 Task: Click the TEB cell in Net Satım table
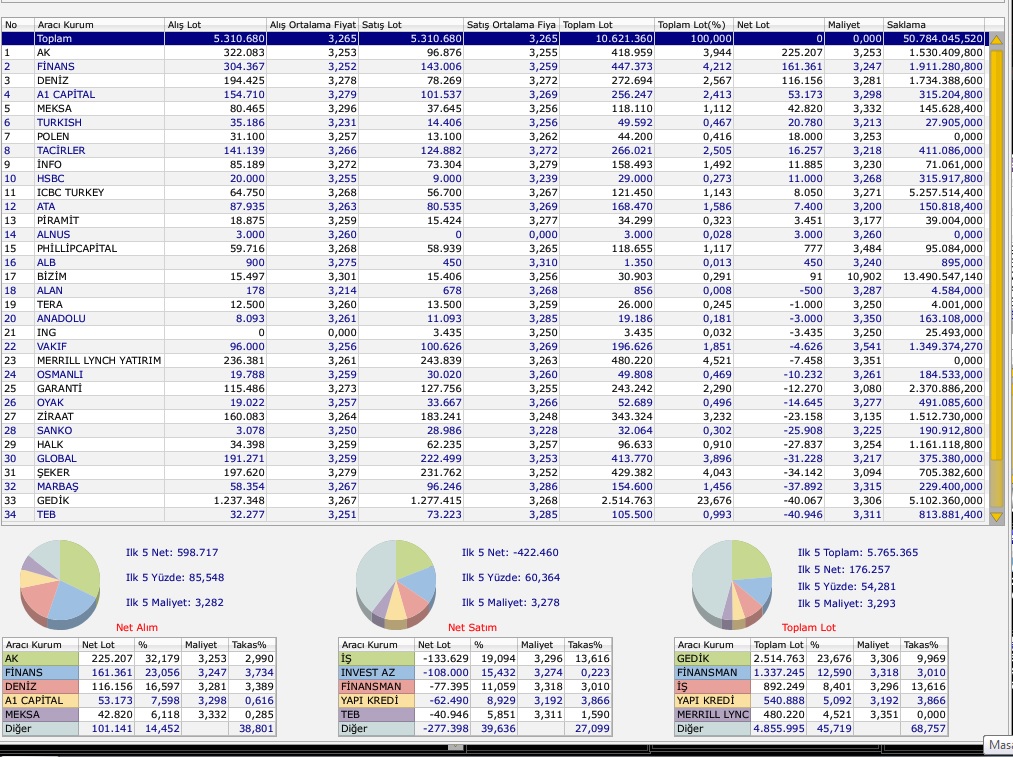point(377,715)
